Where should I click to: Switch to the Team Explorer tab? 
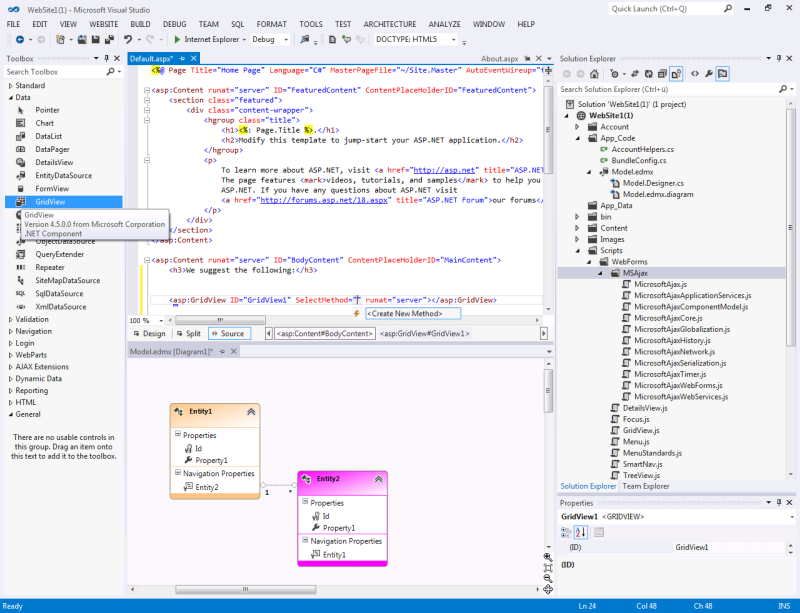(x=645, y=486)
